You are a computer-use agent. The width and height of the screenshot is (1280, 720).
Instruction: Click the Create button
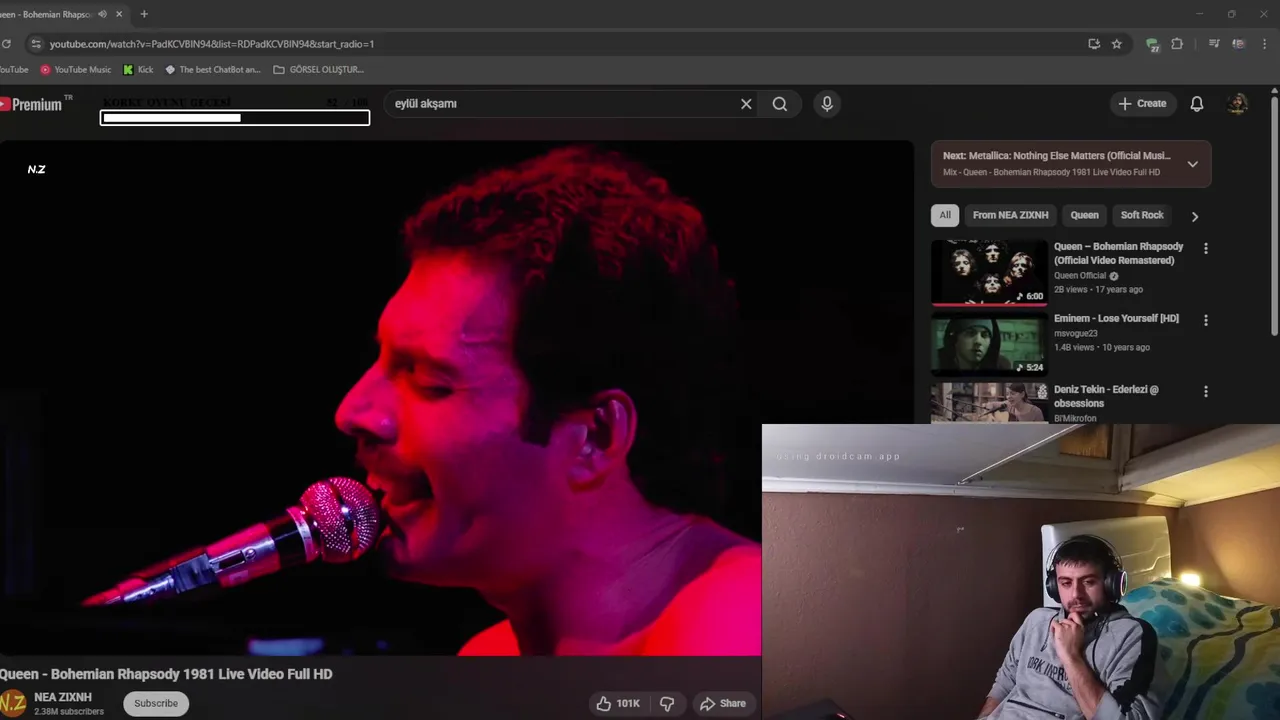tap(1142, 104)
